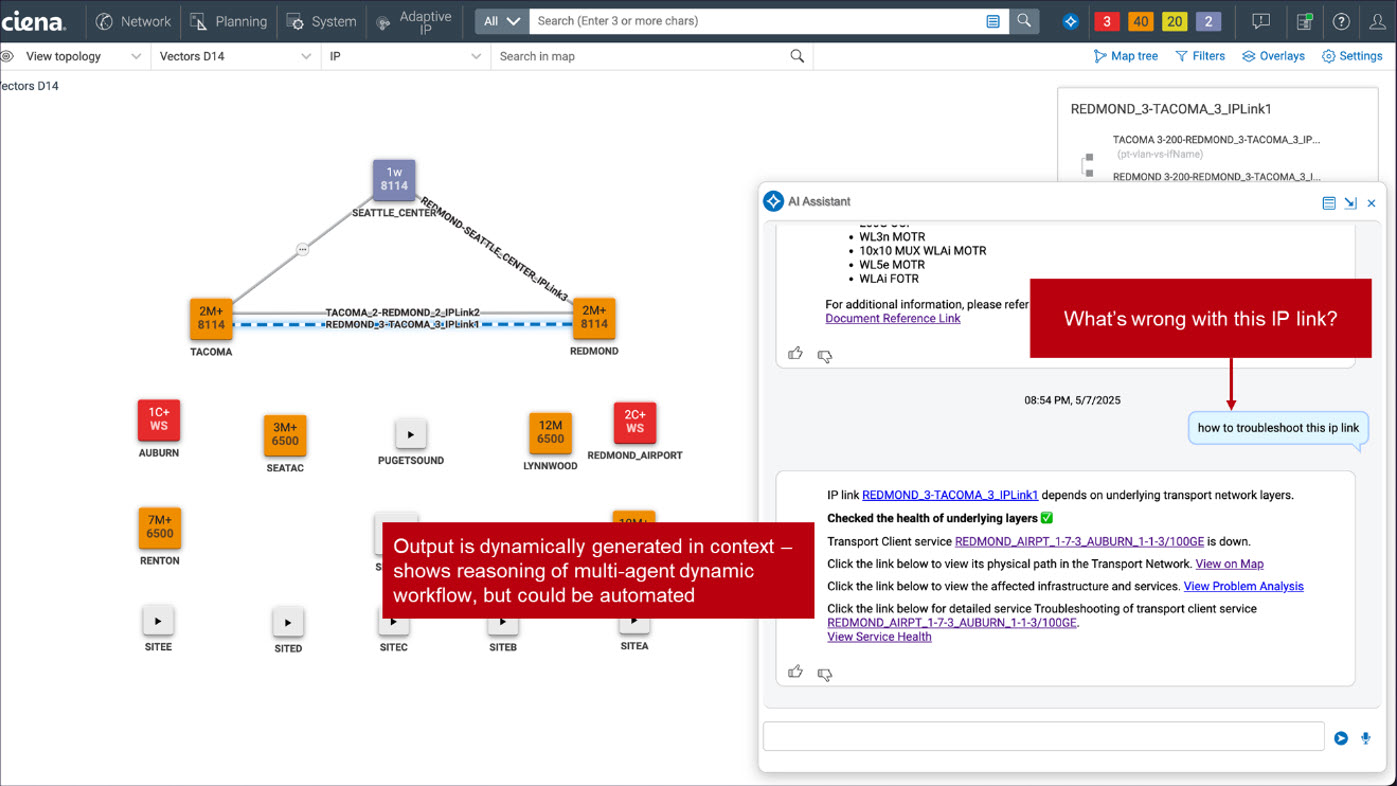Screen dimensions: 1397x786
Task: Click the Ciena logo
Action: point(34,21)
